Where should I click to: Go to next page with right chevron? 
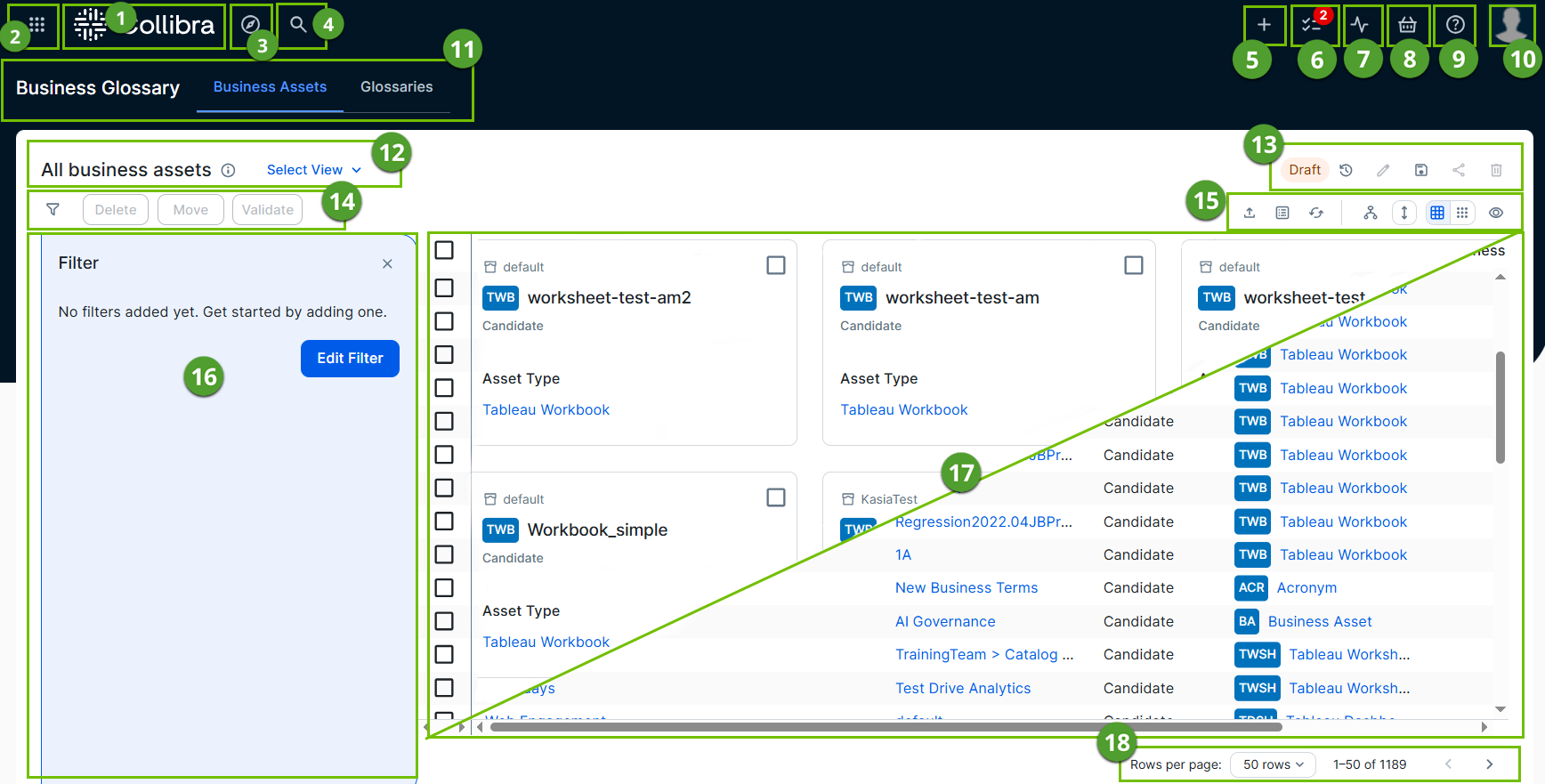tap(1489, 764)
